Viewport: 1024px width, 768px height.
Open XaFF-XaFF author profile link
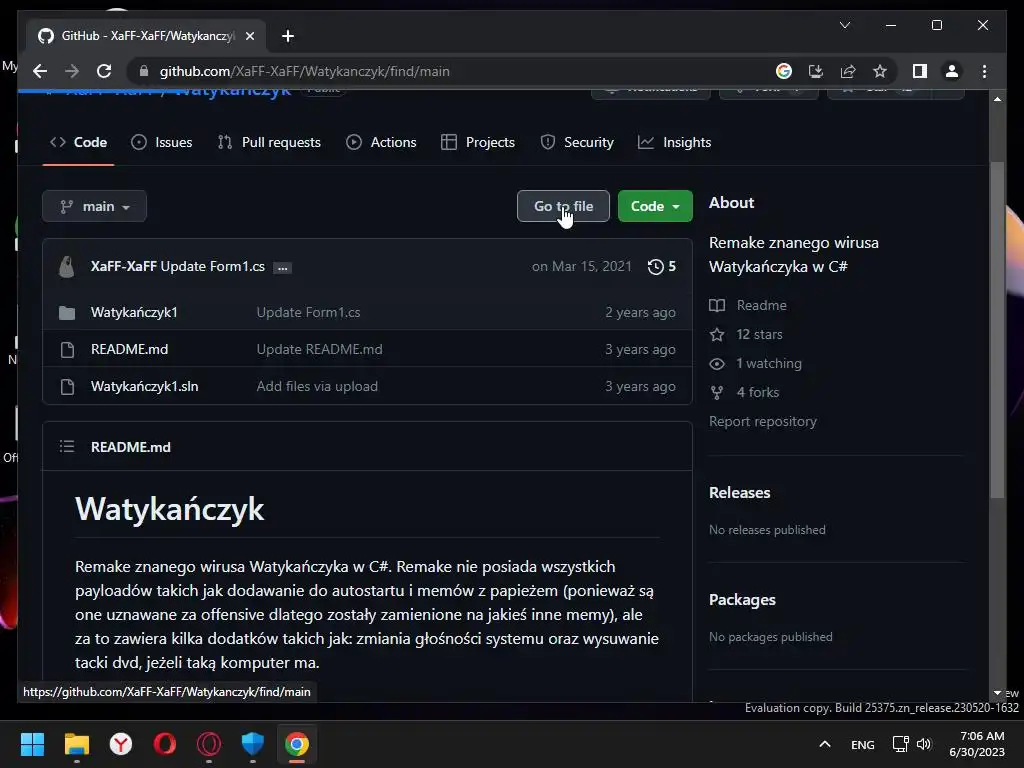(123, 266)
